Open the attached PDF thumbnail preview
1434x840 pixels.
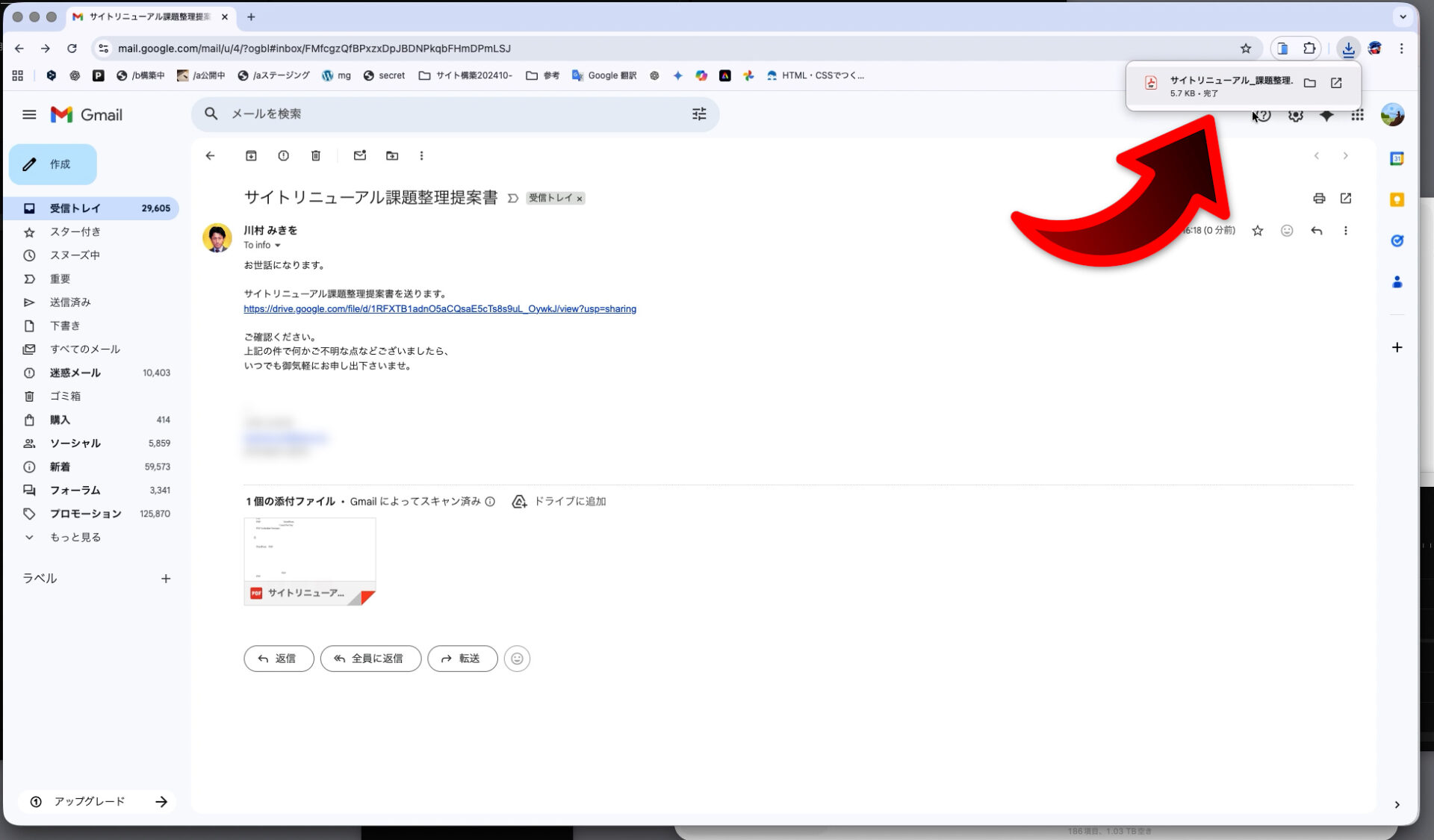point(309,550)
